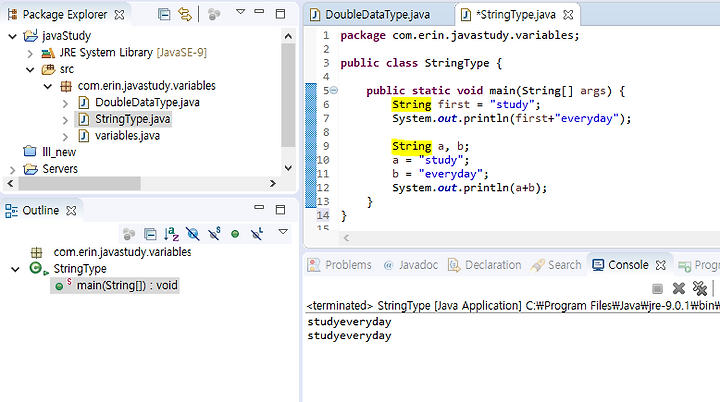720x402 pixels.
Task: Click the JRE System Library icon
Action: click(x=48, y=53)
